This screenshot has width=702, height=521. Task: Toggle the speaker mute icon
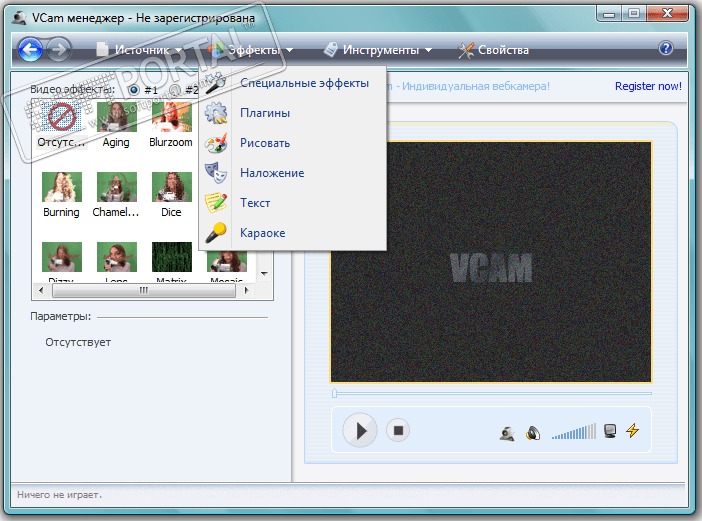click(x=533, y=433)
